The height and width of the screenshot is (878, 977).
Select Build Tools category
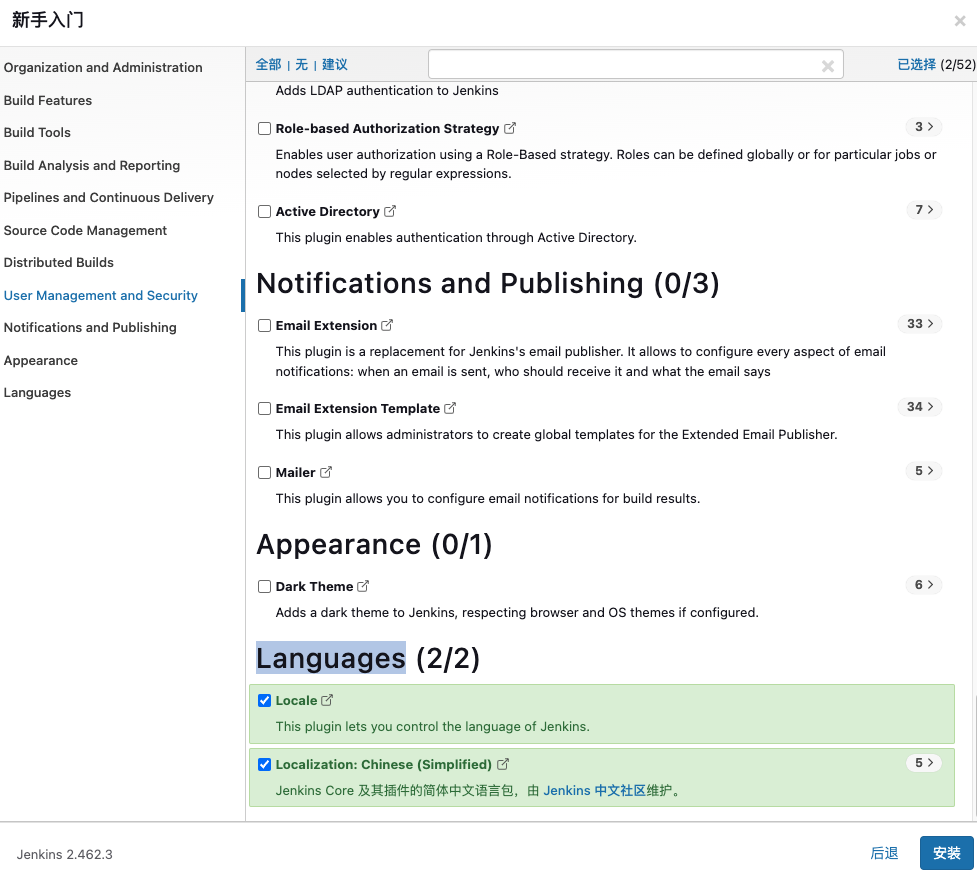click(37, 132)
